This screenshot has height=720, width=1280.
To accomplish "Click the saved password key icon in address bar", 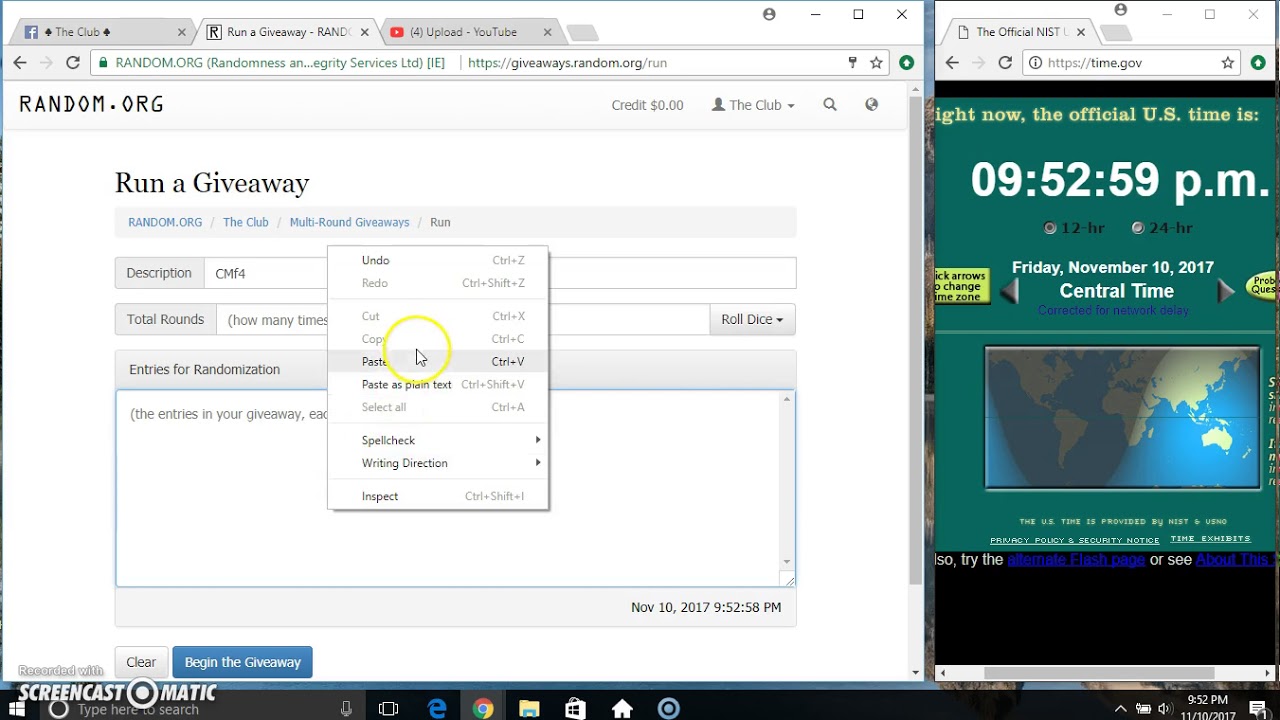I will tap(852, 62).
